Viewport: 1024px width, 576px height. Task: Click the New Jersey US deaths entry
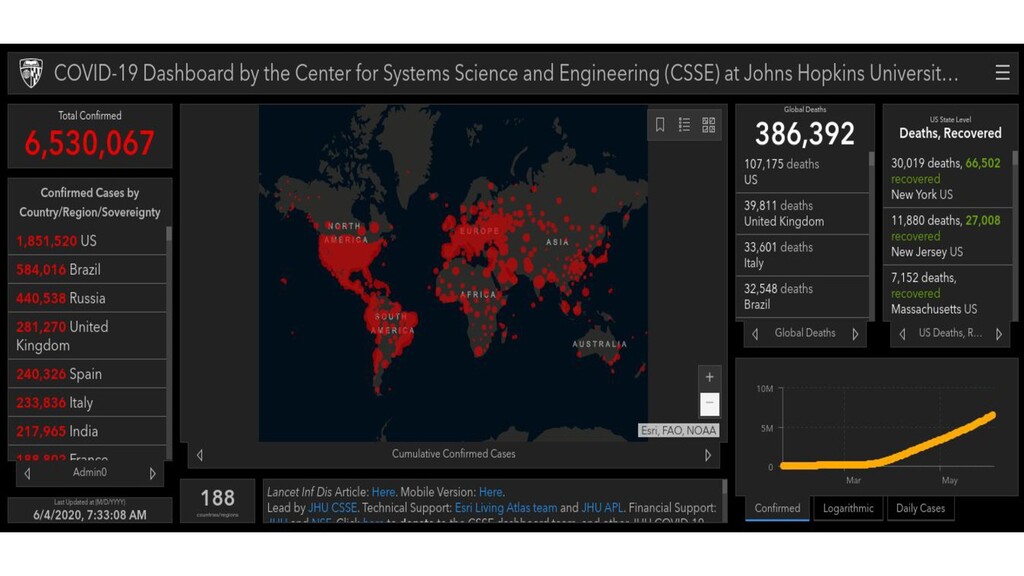pos(948,236)
